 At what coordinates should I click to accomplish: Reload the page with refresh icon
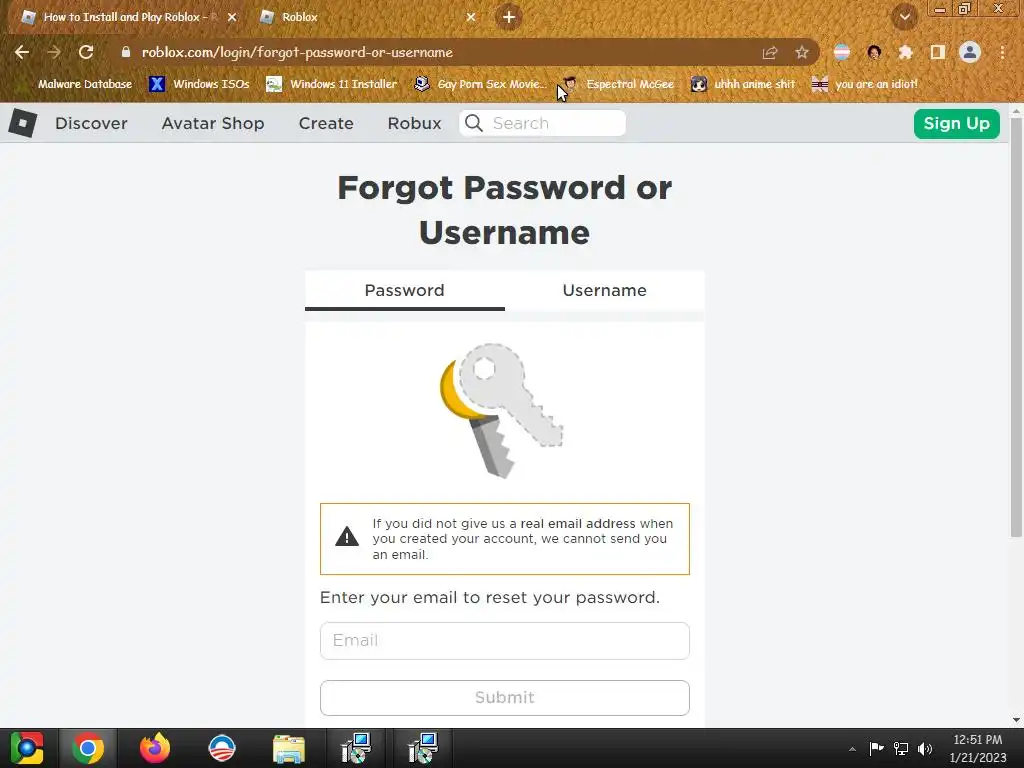point(86,52)
